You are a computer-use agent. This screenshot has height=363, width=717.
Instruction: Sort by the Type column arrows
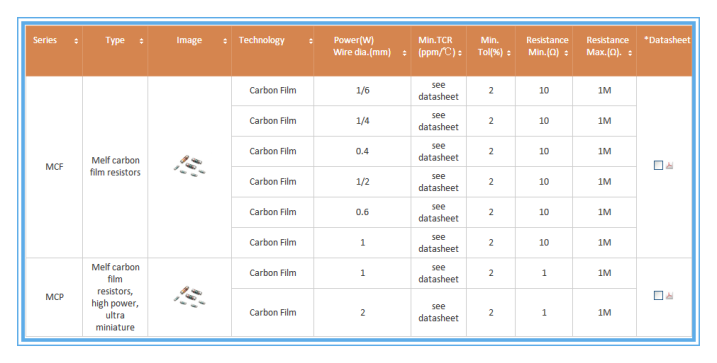point(141,41)
